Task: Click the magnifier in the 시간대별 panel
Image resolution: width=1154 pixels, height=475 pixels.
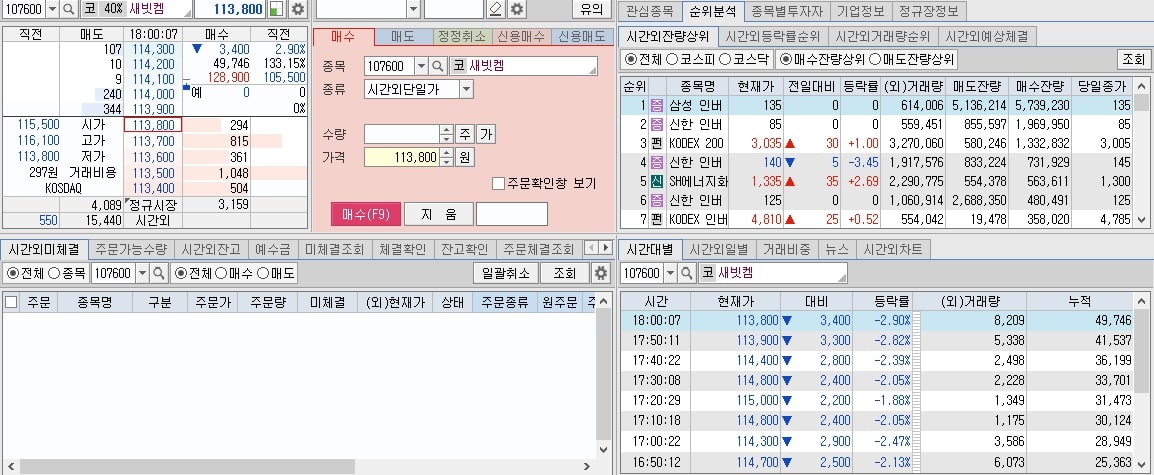Action: tap(686, 273)
